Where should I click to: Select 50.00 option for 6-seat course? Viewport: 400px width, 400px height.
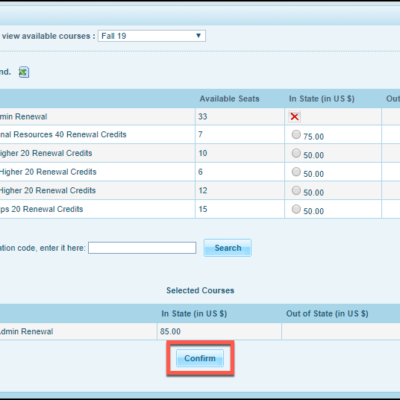[296, 172]
